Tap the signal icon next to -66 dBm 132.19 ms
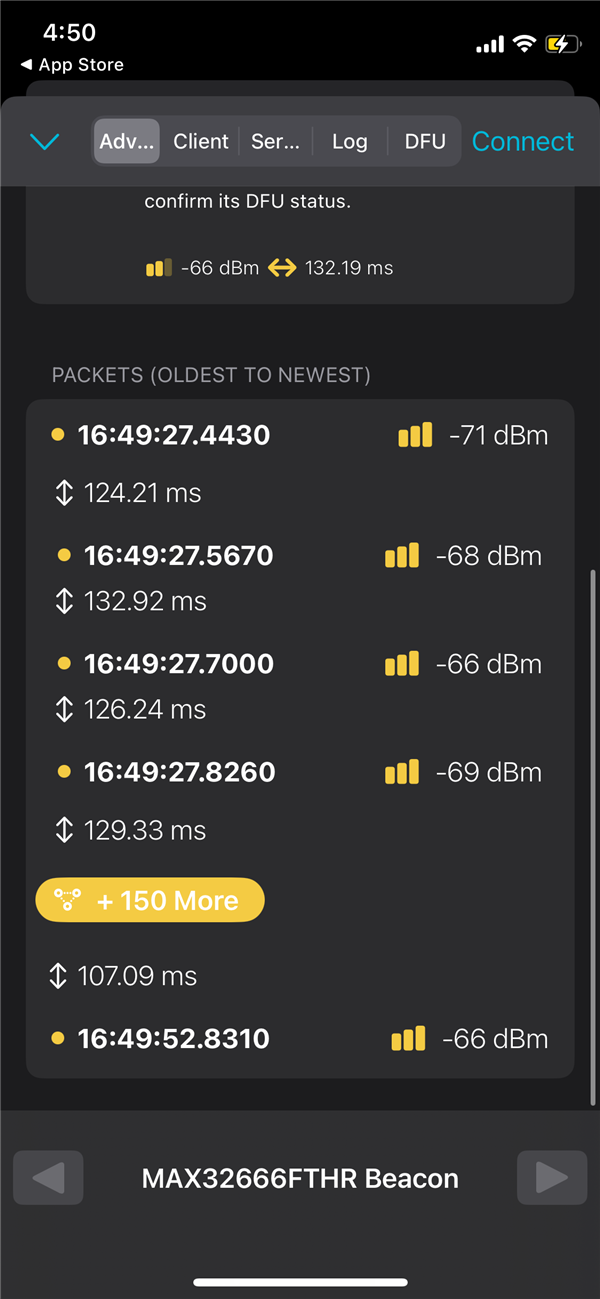 click(159, 268)
